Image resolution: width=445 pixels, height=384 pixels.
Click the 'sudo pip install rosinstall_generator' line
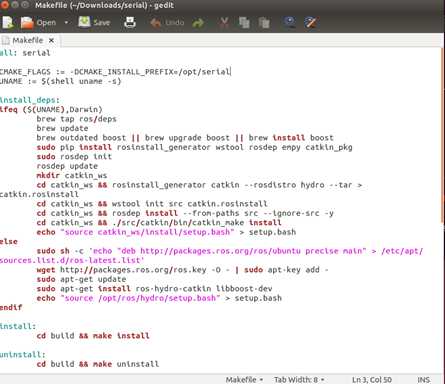[x=194, y=147]
